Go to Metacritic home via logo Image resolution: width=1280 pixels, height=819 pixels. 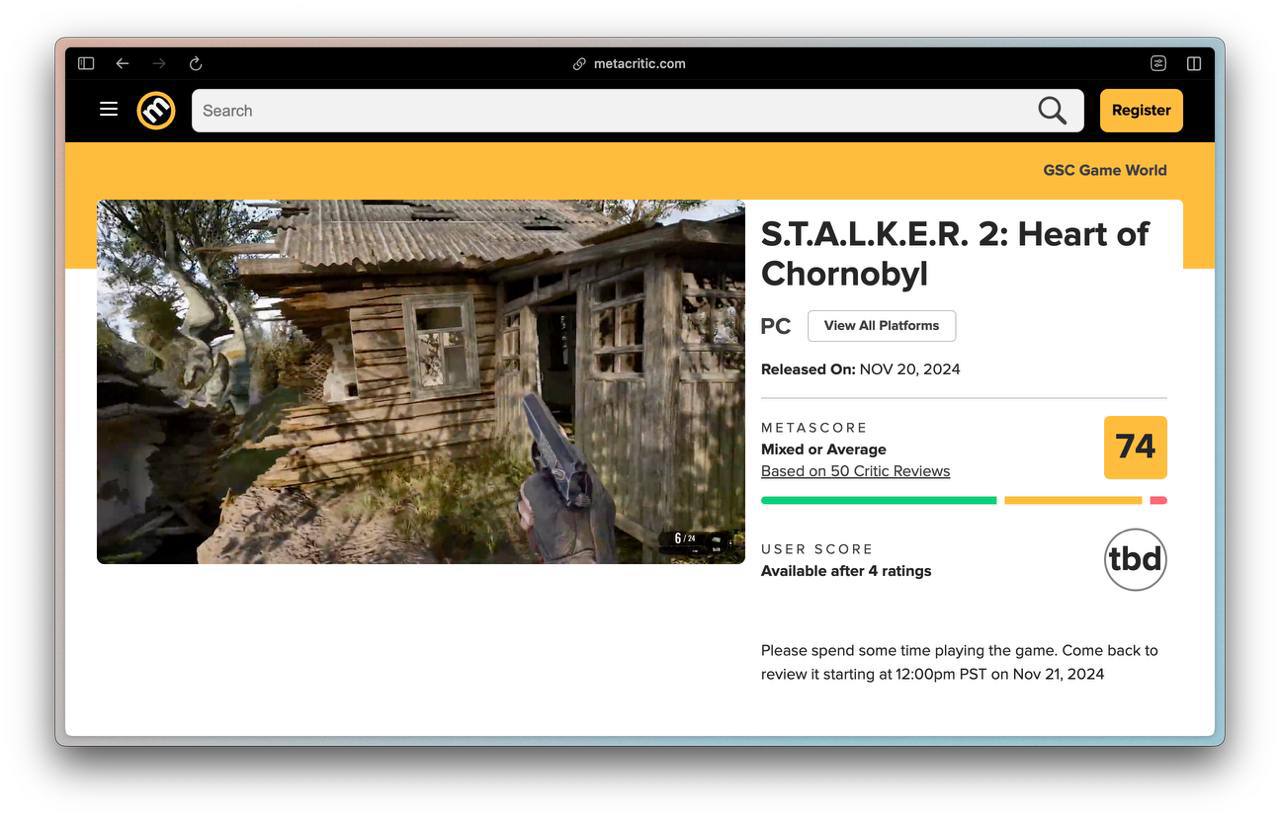click(156, 110)
